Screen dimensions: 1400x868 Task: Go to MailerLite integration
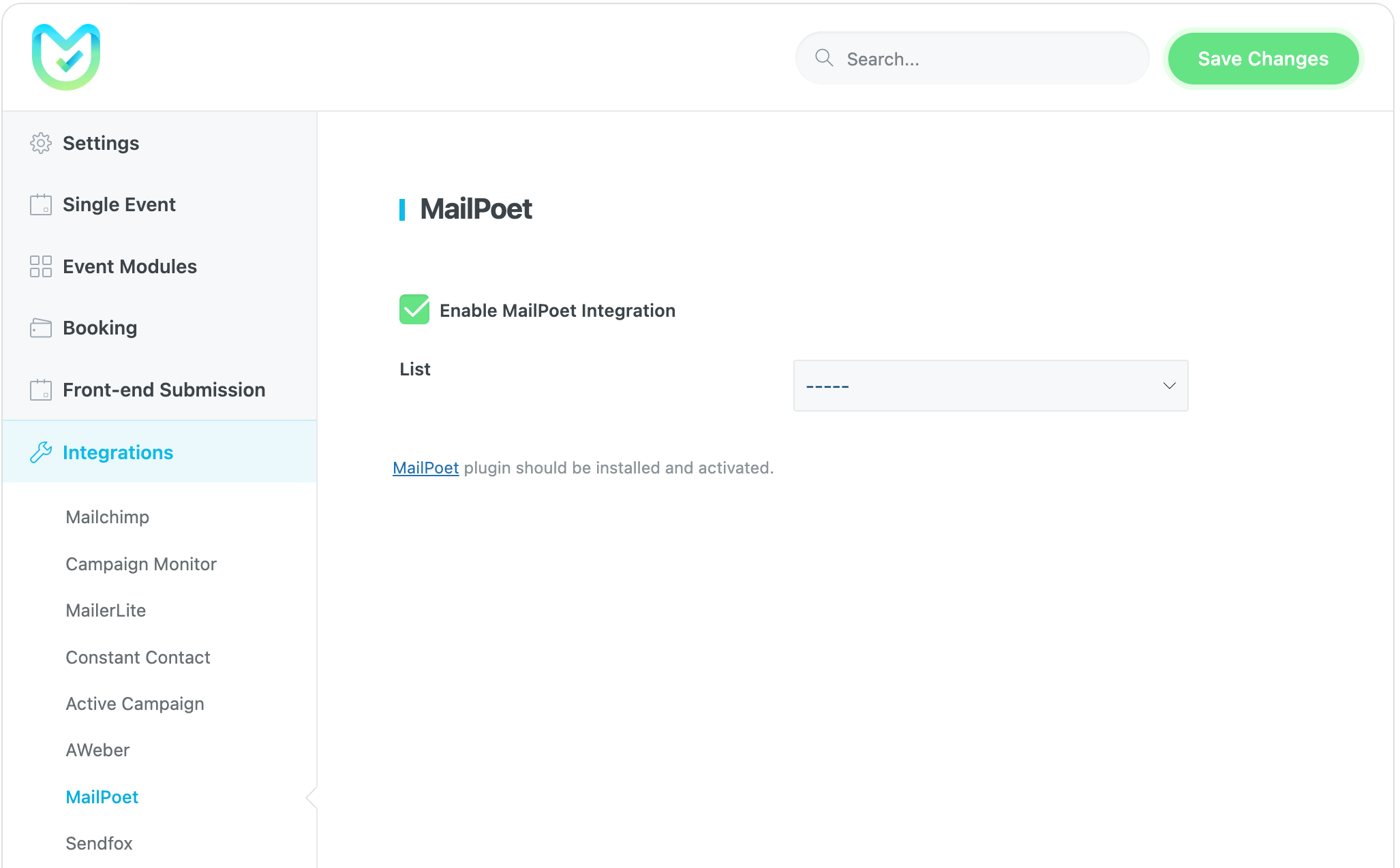click(x=106, y=610)
